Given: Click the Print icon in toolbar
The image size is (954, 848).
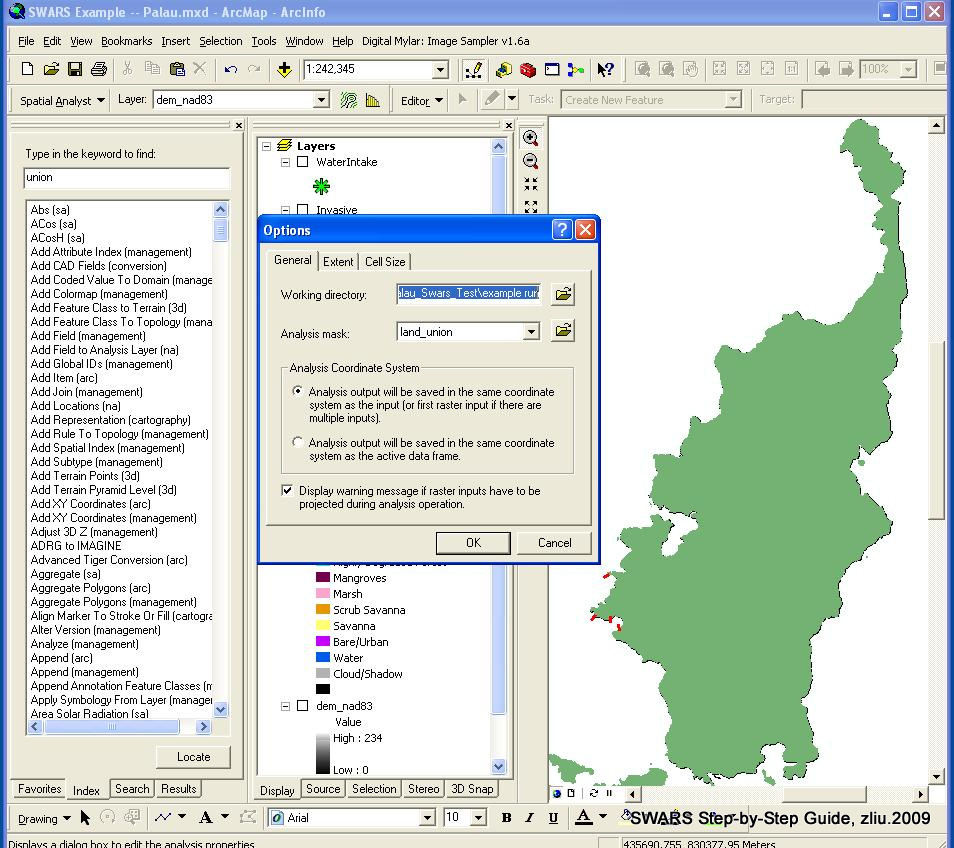Looking at the screenshot, I should point(99,69).
